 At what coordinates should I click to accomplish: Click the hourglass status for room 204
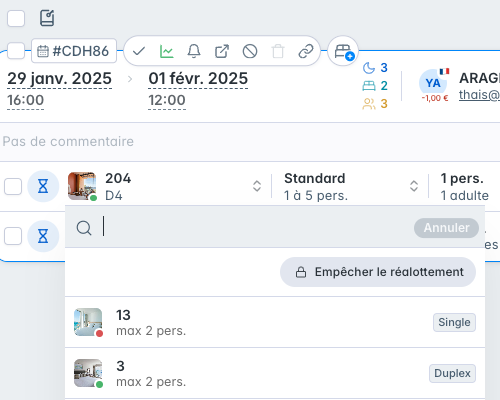click(x=43, y=186)
